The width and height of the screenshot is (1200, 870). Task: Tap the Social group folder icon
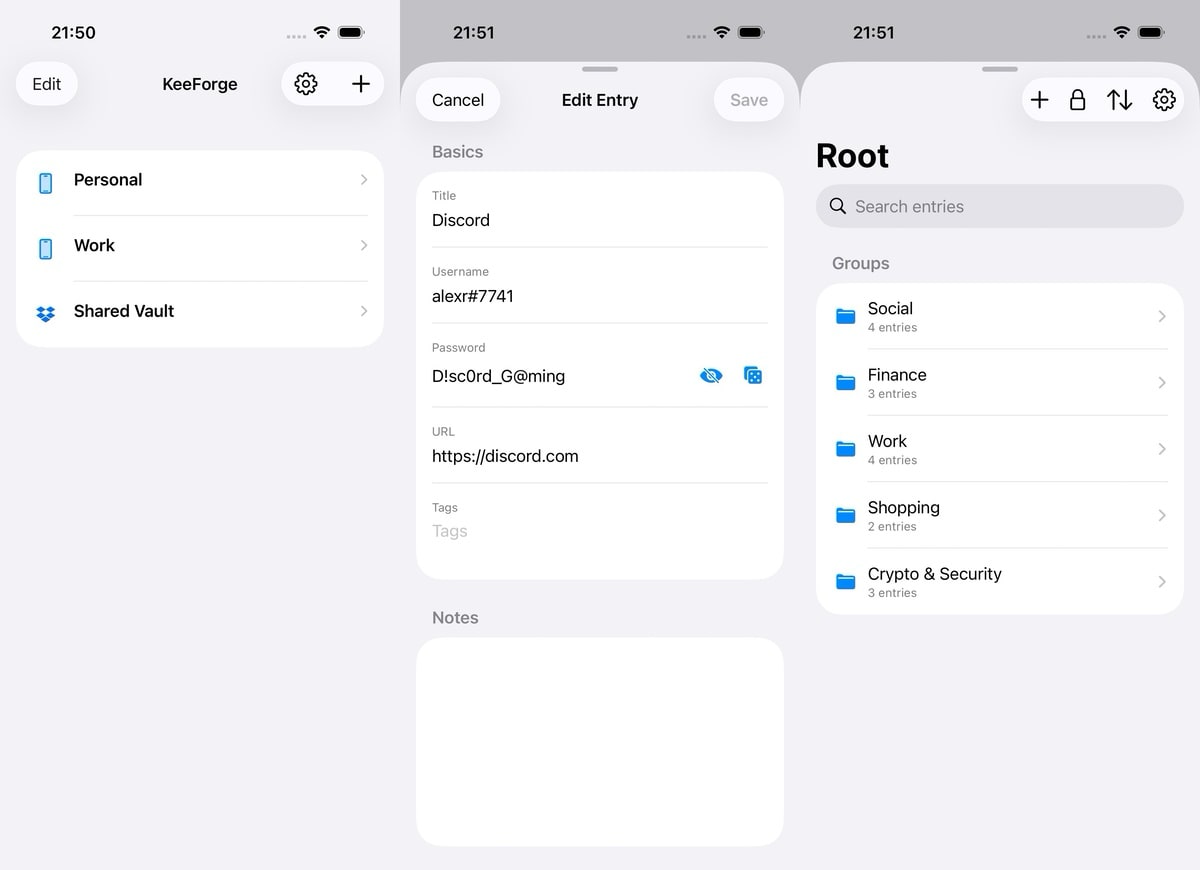point(845,317)
